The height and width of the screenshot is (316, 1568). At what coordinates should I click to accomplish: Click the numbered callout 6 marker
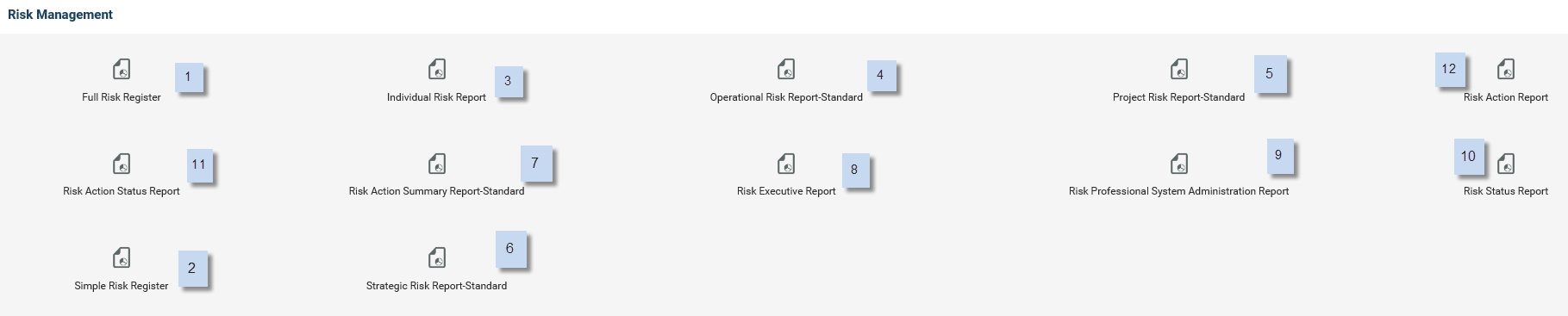point(510,249)
